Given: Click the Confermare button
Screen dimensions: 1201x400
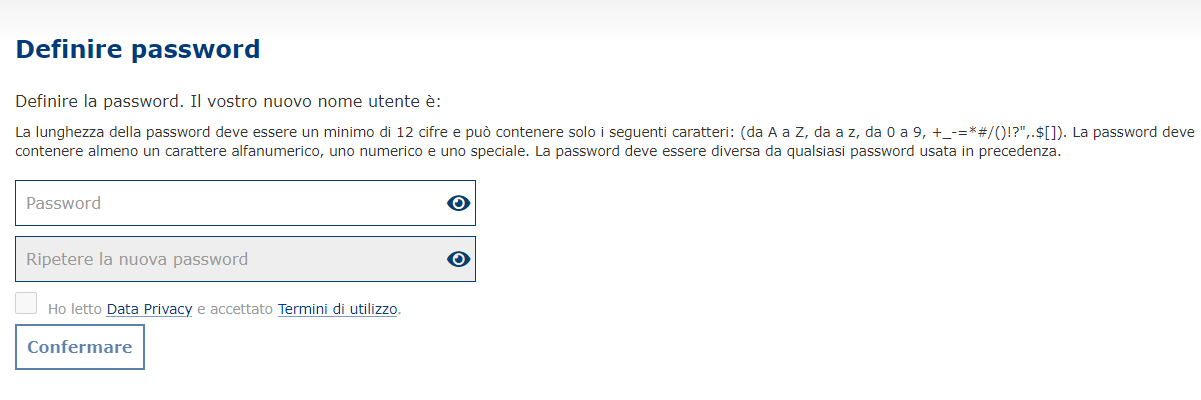Looking at the screenshot, I should coord(80,347).
